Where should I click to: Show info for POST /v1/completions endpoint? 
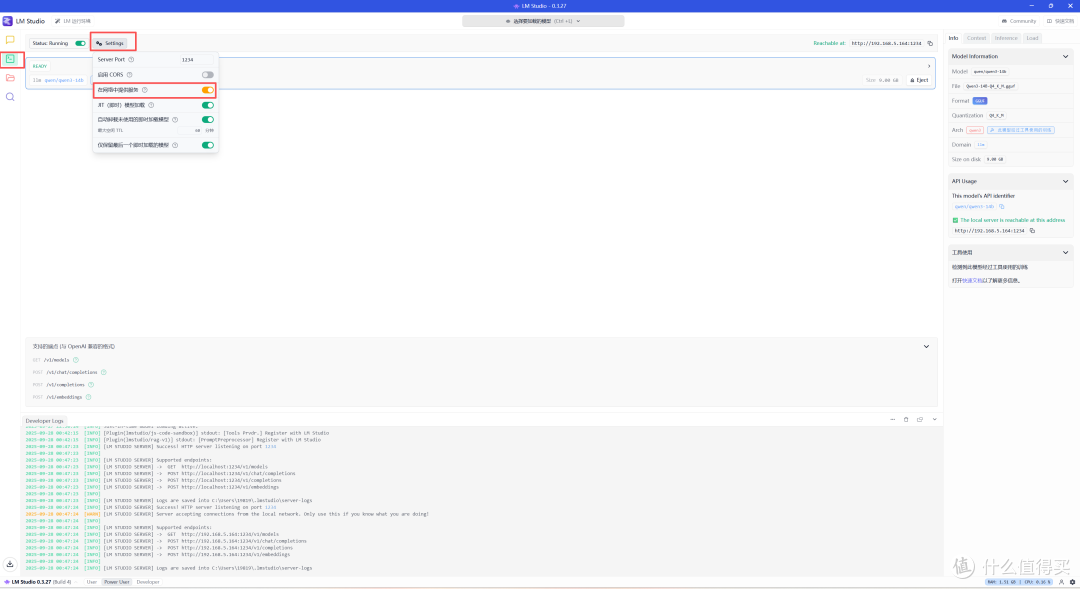click(x=91, y=384)
